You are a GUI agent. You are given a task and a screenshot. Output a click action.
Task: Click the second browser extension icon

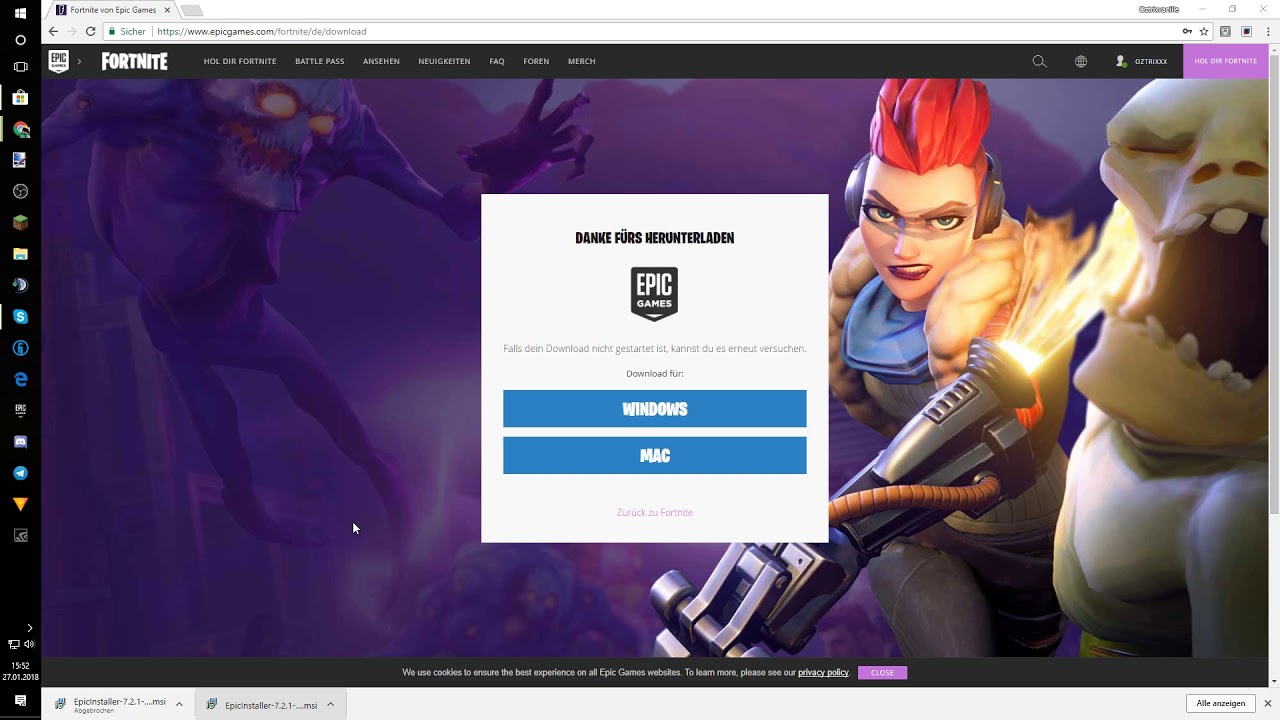(x=1246, y=31)
